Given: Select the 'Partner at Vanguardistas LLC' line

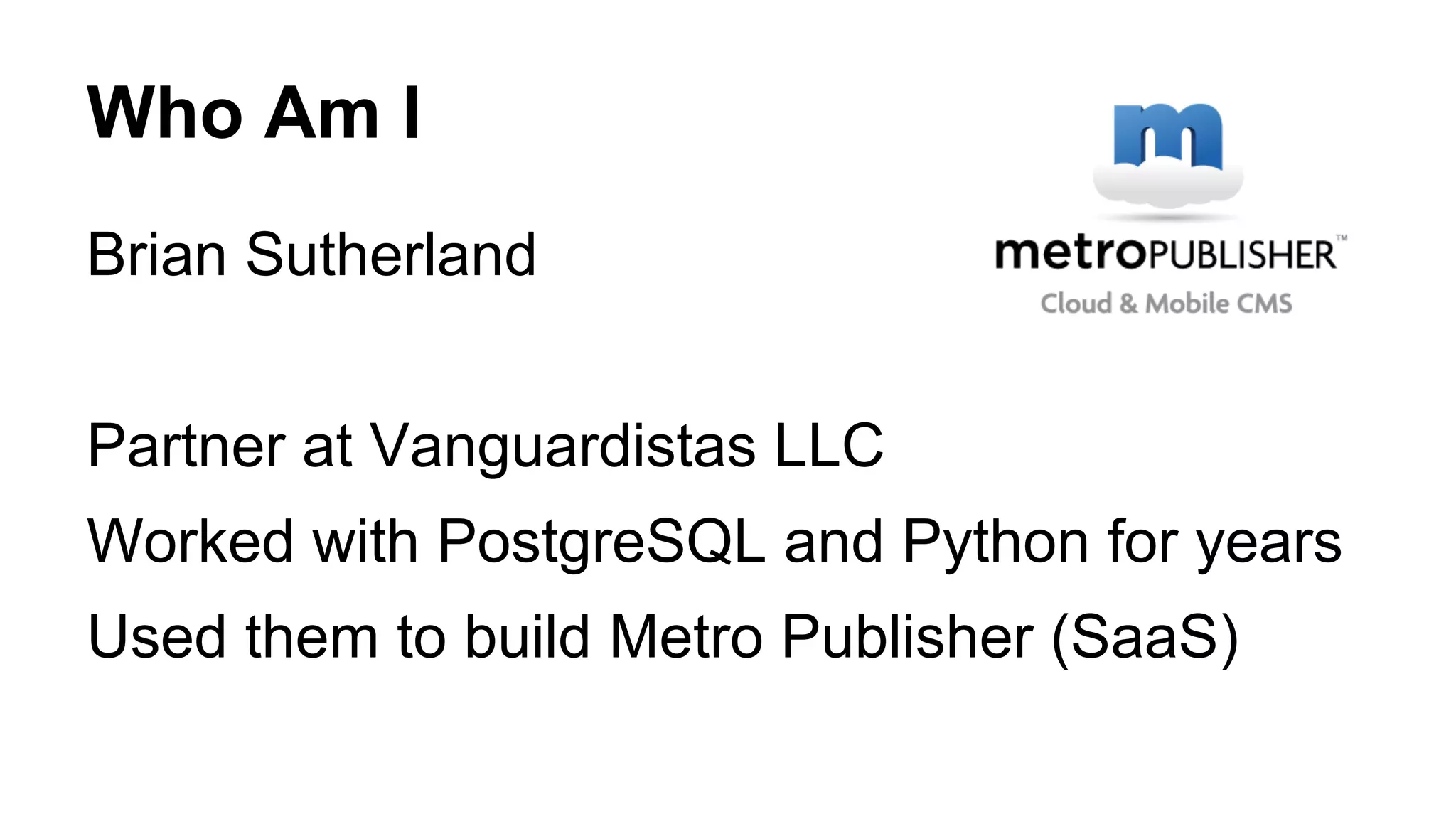Looking at the screenshot, I should tap(486, 446).
